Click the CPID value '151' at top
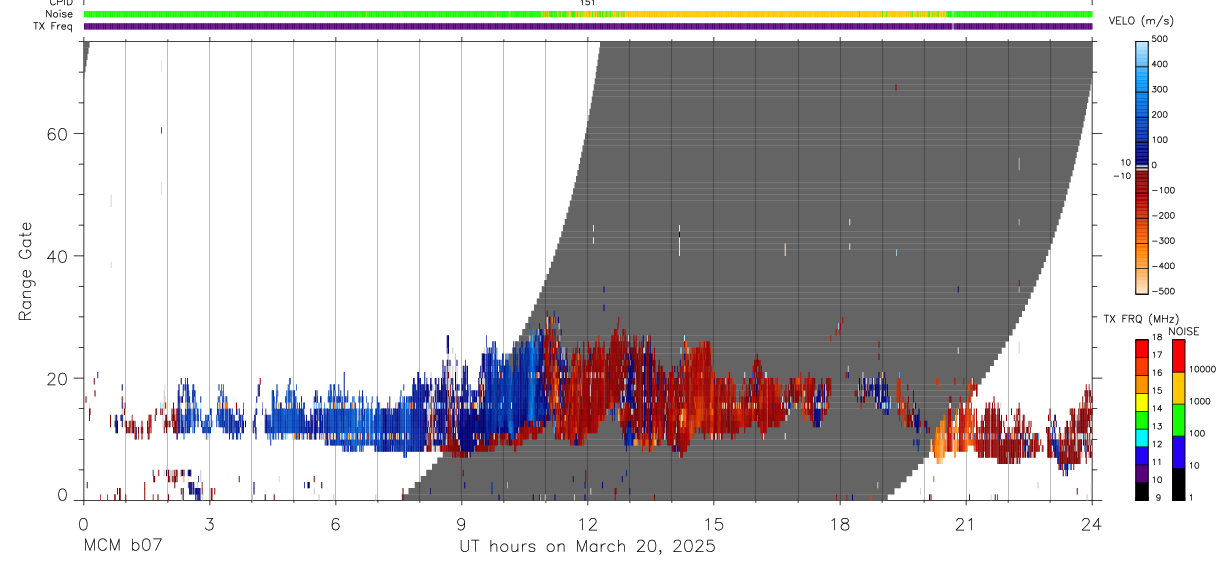Image resolution: width=1228 pixels, height=567 pixels. [x=587, y=4]
